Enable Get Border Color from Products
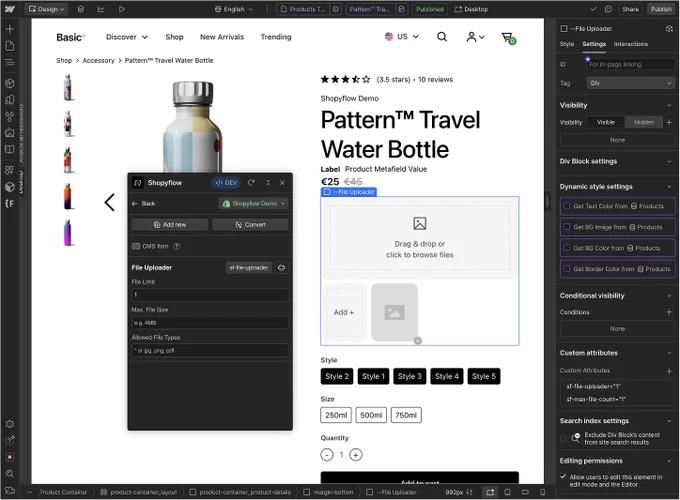680x500 pixels. 566,269
